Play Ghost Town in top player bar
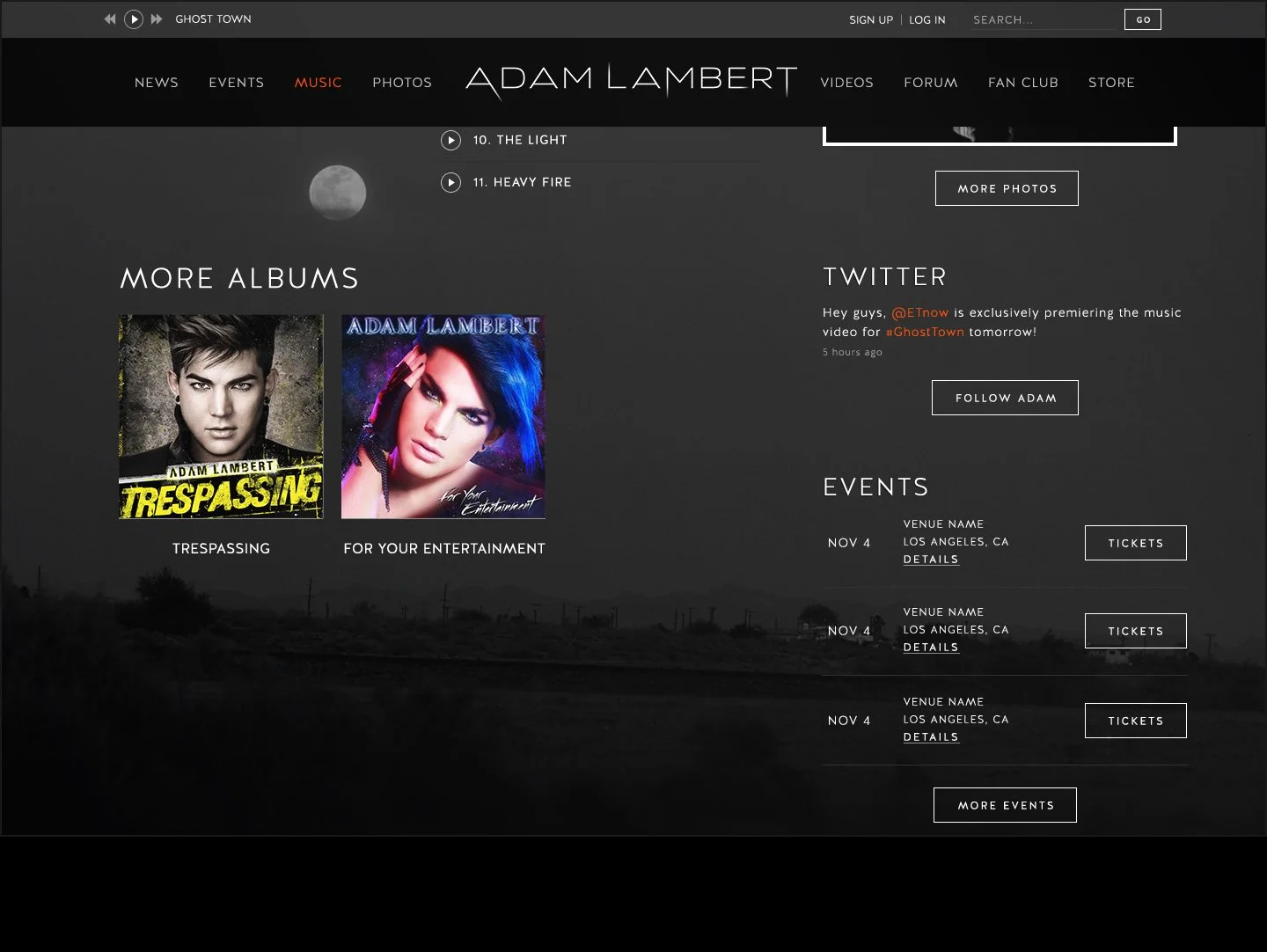 (x=134, y=18)
